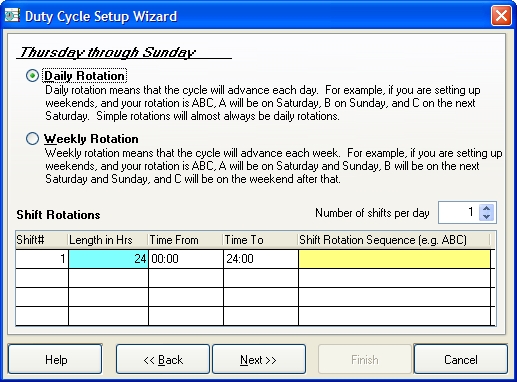This screenshot has height=382, width=517.
Task: Click the Time From column header
Action: pyautogui.click(x=186, y=240)
